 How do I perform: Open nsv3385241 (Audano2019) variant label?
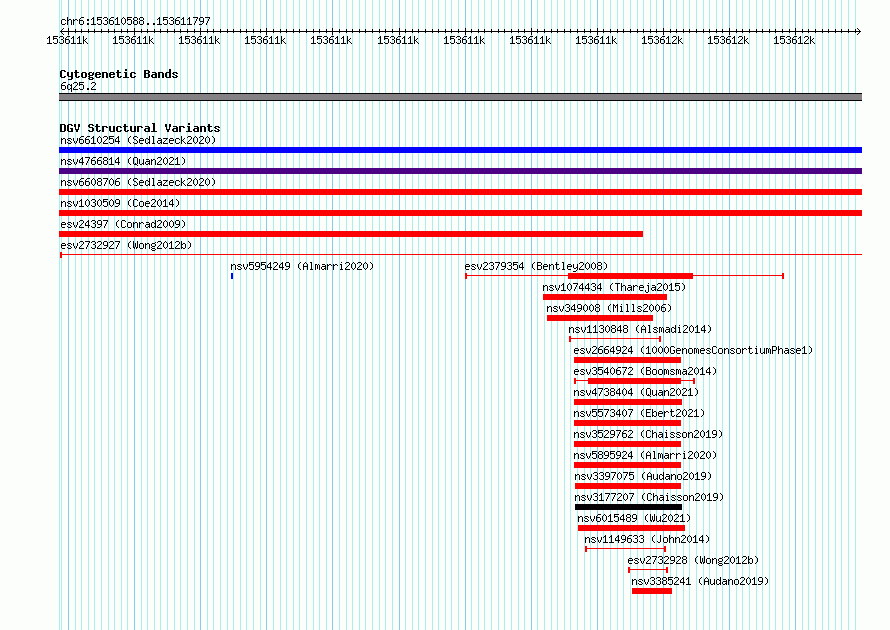[700, 581]
